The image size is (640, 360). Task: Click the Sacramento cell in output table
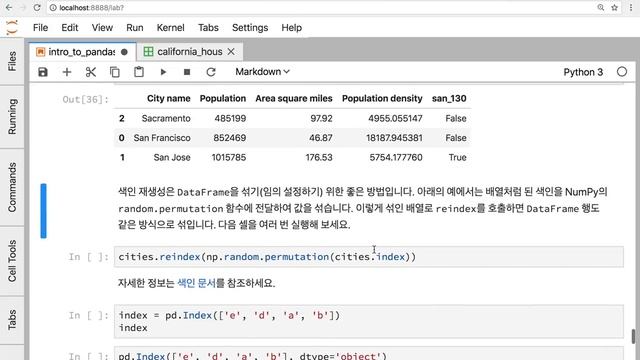point(166,118)
